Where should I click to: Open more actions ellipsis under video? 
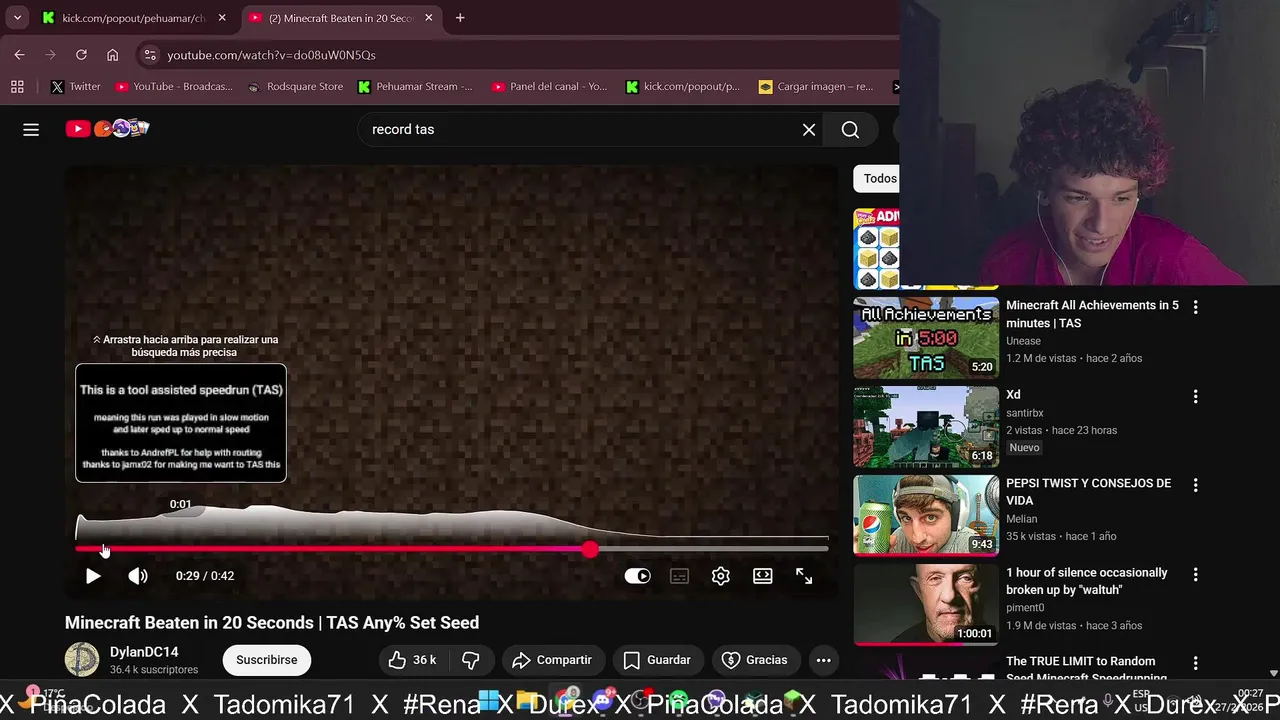tap(823, 660)
